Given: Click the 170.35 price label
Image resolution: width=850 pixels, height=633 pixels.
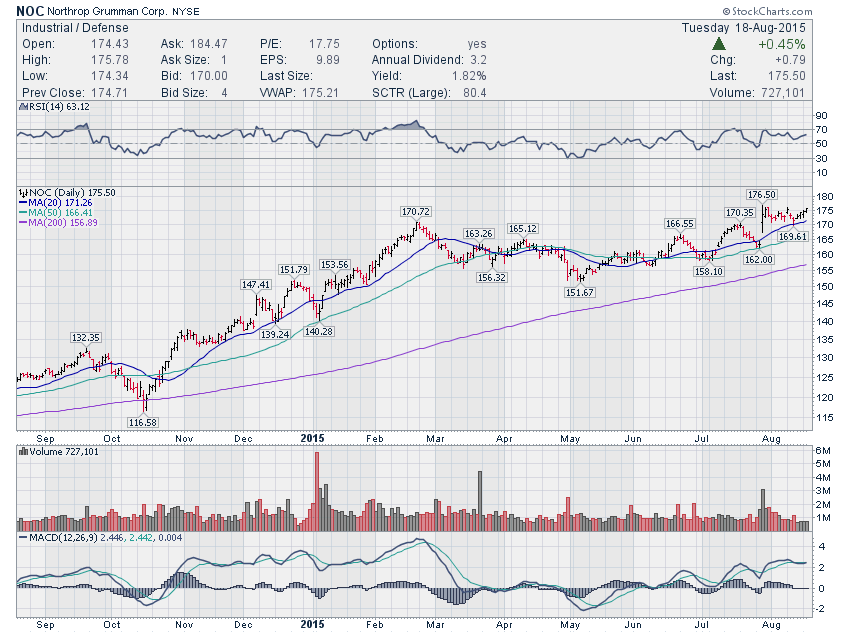Looking at the screenshot, I should (x=739, y=212).
